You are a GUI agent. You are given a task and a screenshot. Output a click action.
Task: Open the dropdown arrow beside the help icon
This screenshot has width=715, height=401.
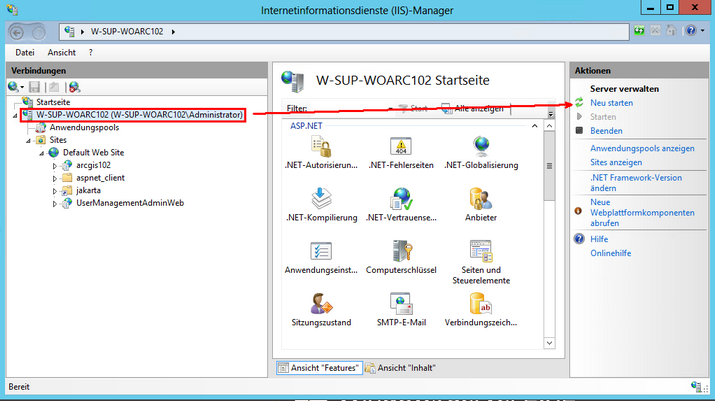(x=702, y=31)
